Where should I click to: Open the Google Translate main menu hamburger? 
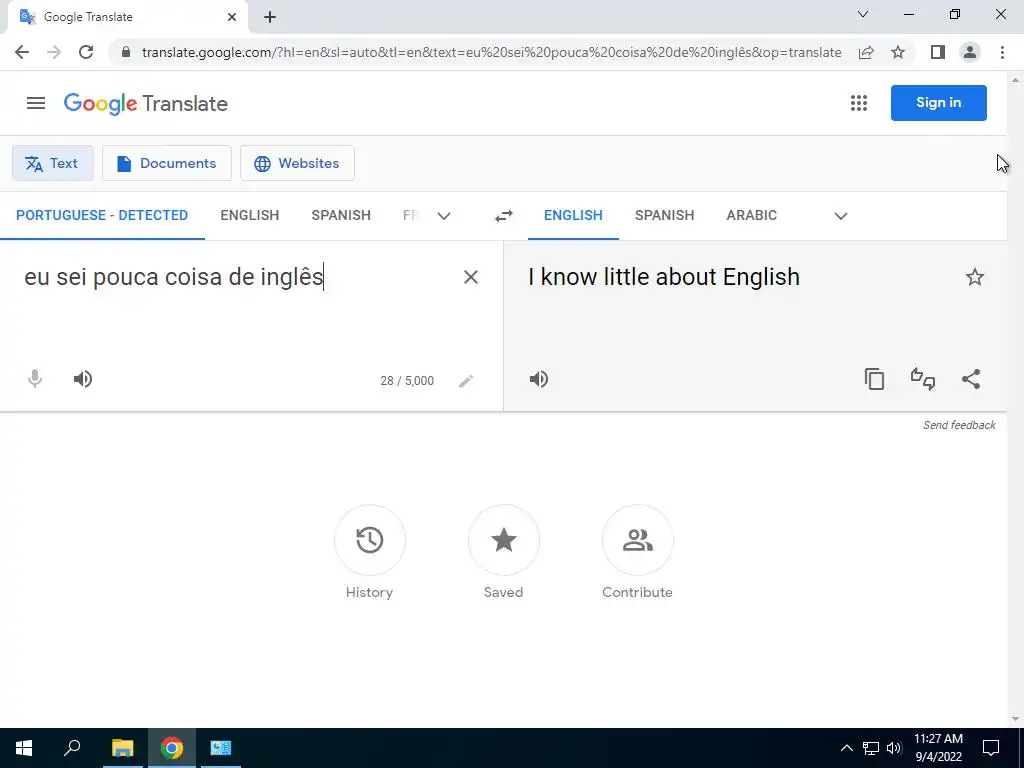tap(36, 103)
